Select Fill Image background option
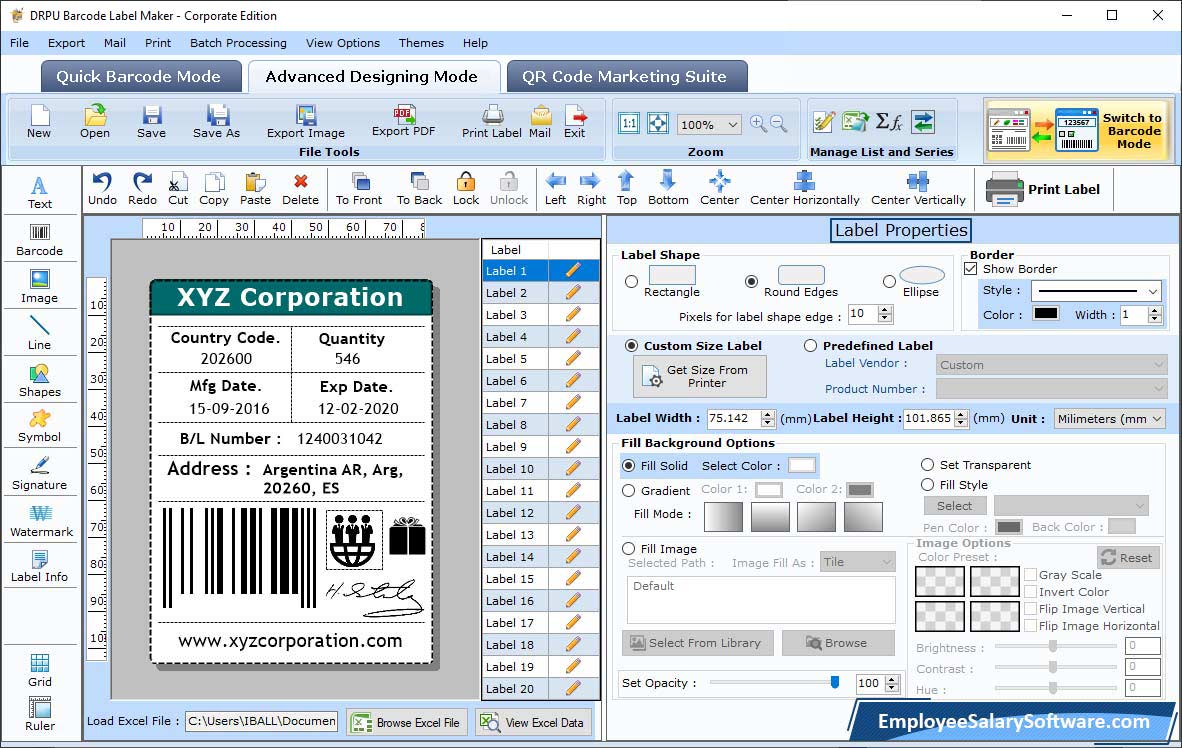This screenshot has width=1182, height=748. [x=629, y=548]
